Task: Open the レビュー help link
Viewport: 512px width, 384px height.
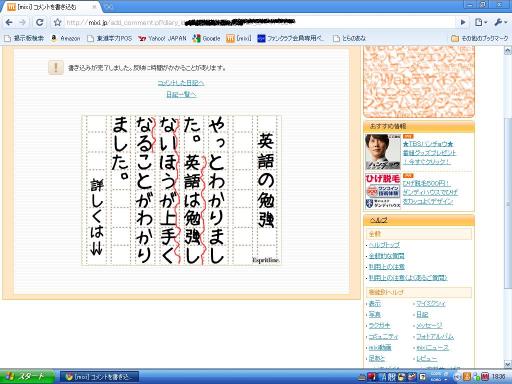Action: point(426,358)
